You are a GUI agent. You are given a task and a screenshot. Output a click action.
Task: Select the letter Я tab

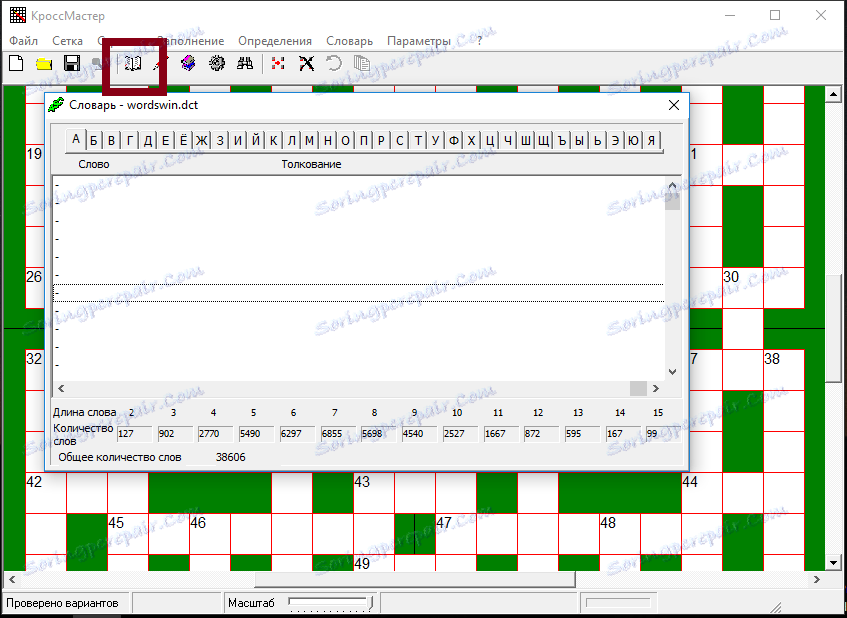(x=651, y=141)
